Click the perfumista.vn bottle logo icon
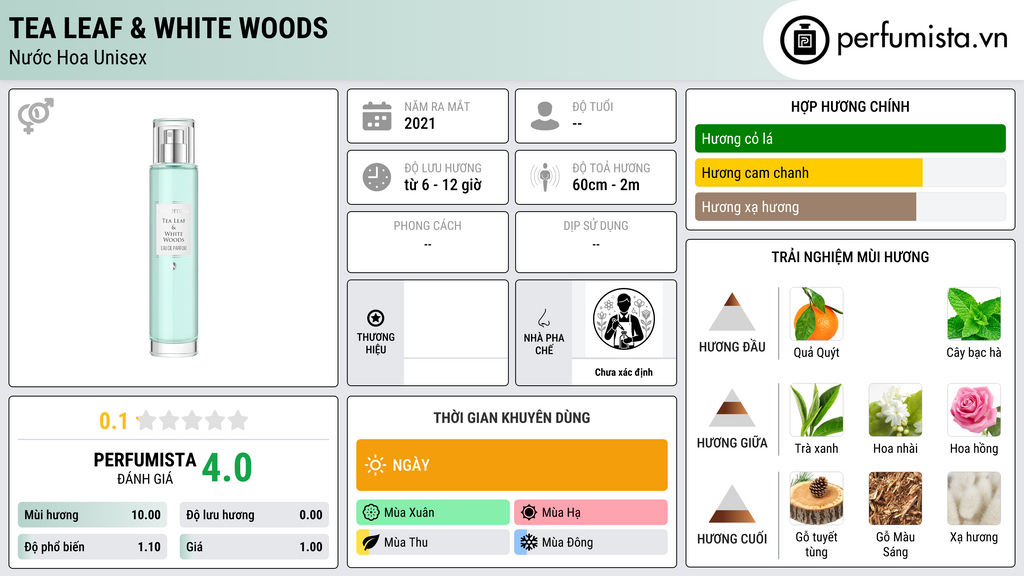This screenshot has height=576, width=1024. (804, 40)
